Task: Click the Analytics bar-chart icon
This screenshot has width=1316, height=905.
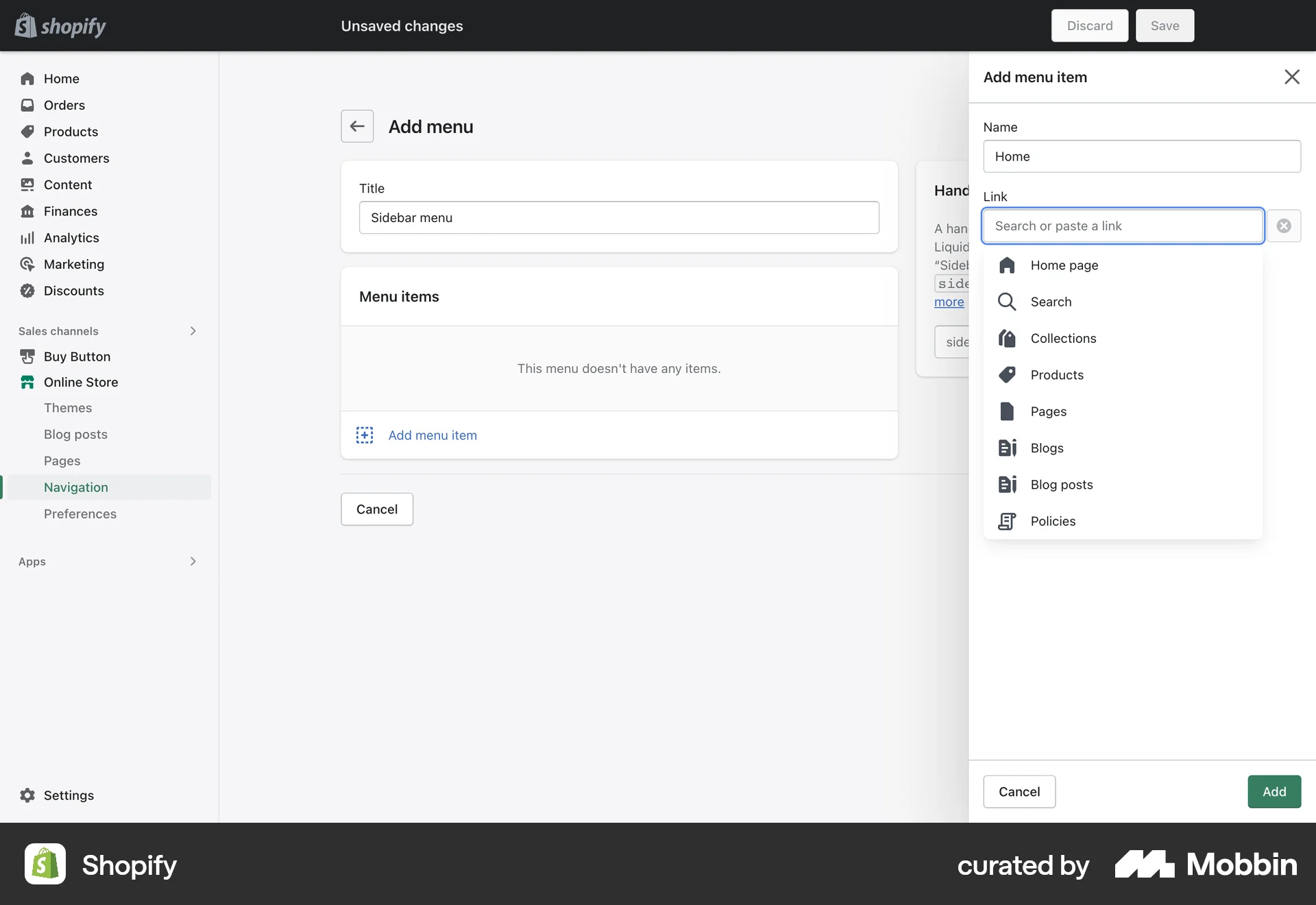Action: pos(27,238)
